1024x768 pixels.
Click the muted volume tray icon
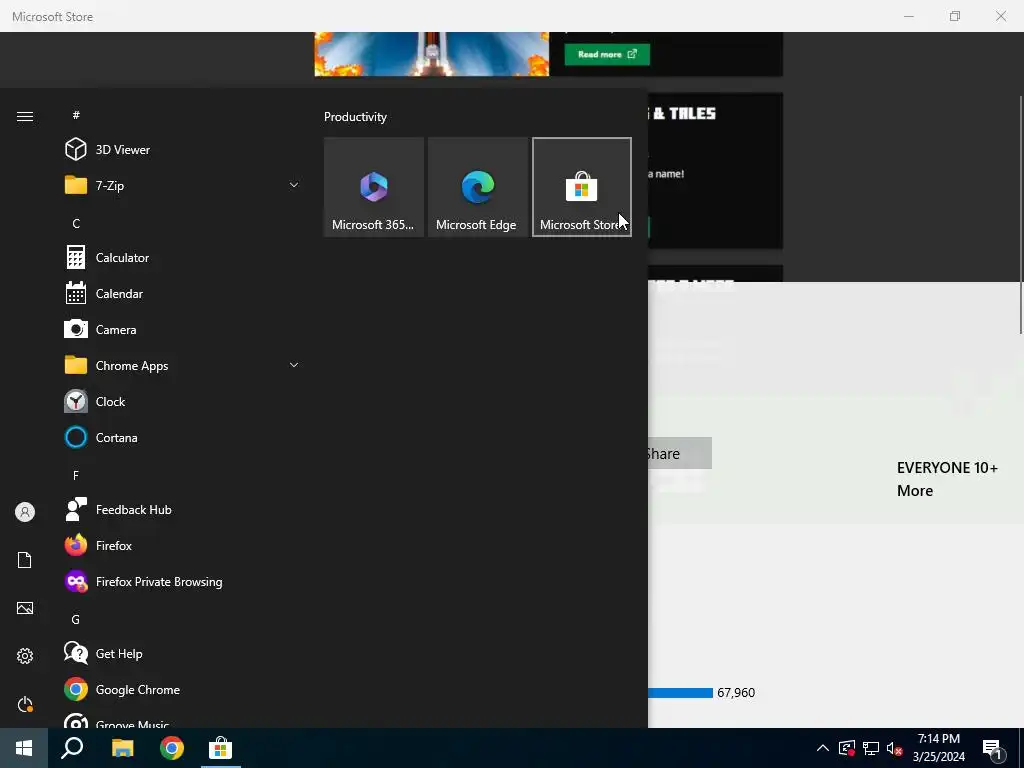(895, 748)
